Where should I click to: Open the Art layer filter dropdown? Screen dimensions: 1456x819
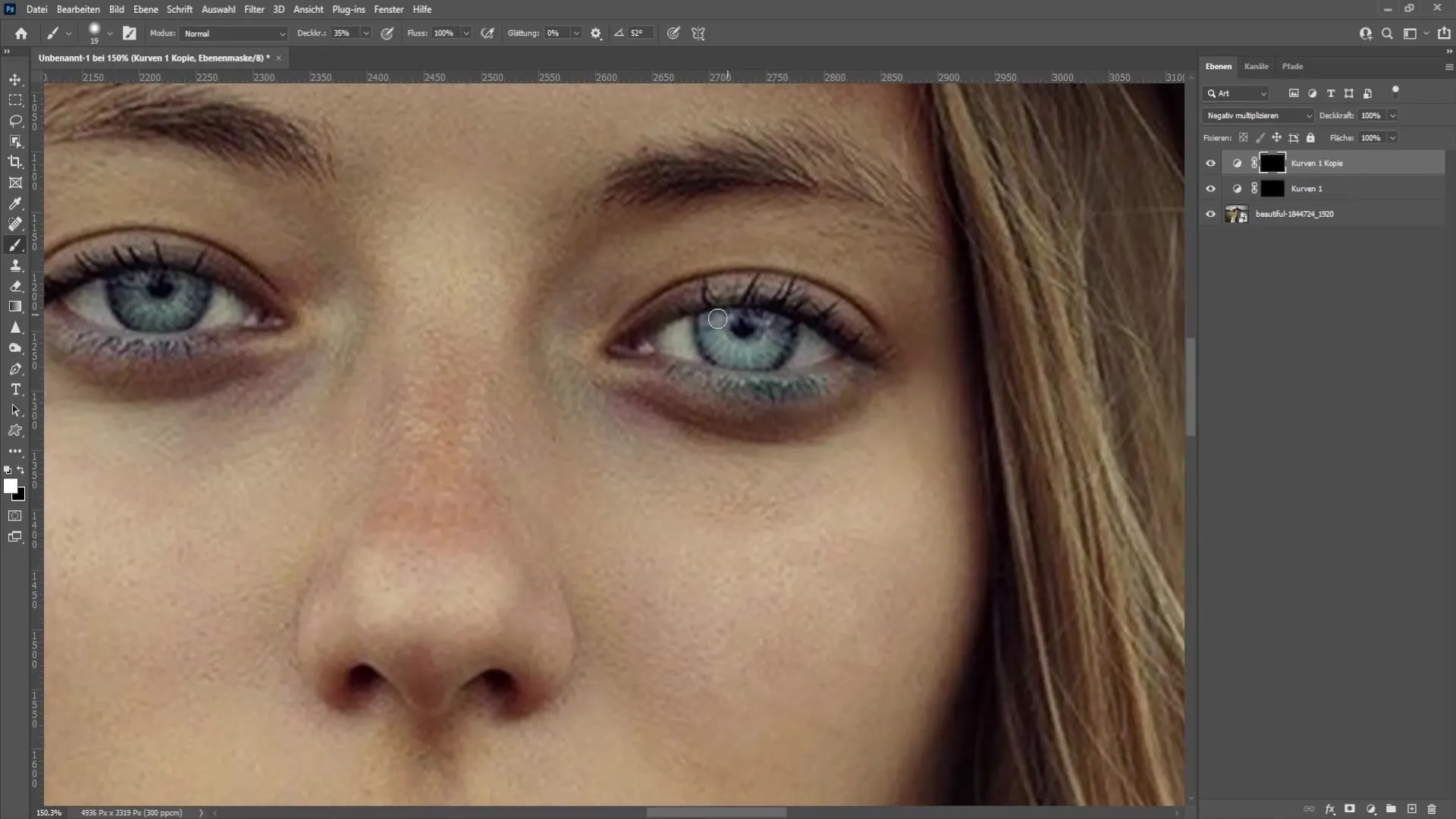click(1236, 93)
